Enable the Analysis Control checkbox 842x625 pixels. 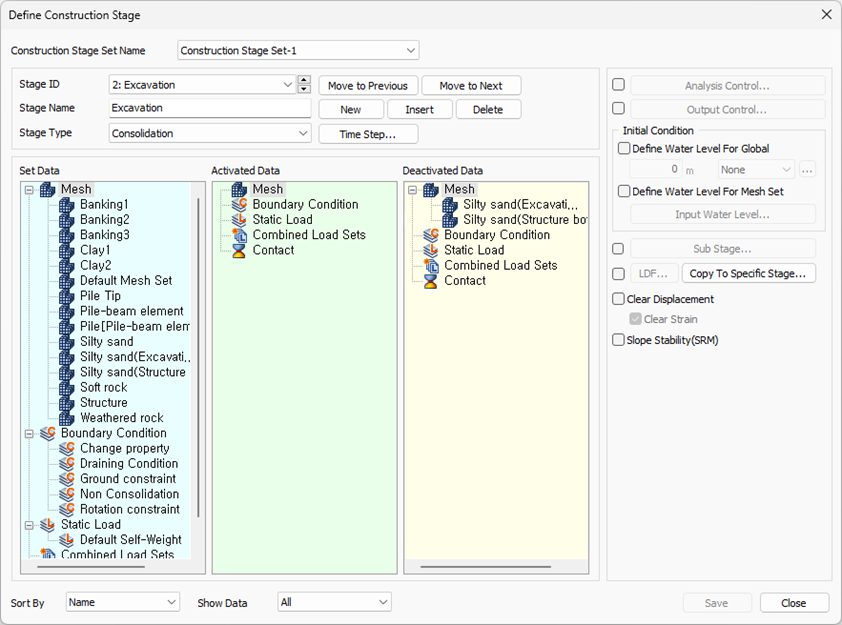click(x=619, y=85)
